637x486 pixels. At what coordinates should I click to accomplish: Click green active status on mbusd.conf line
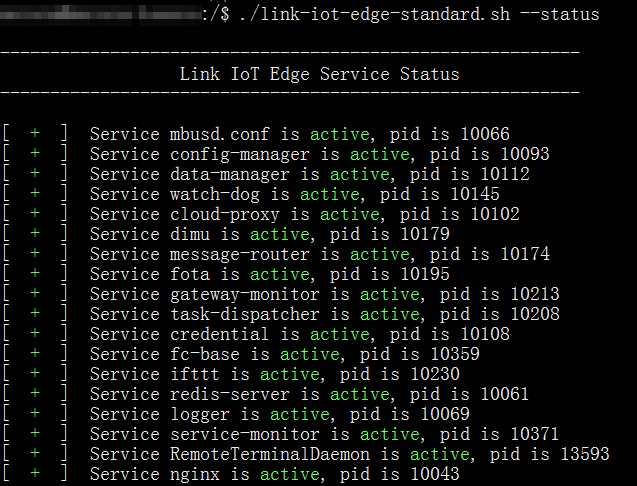340,134
